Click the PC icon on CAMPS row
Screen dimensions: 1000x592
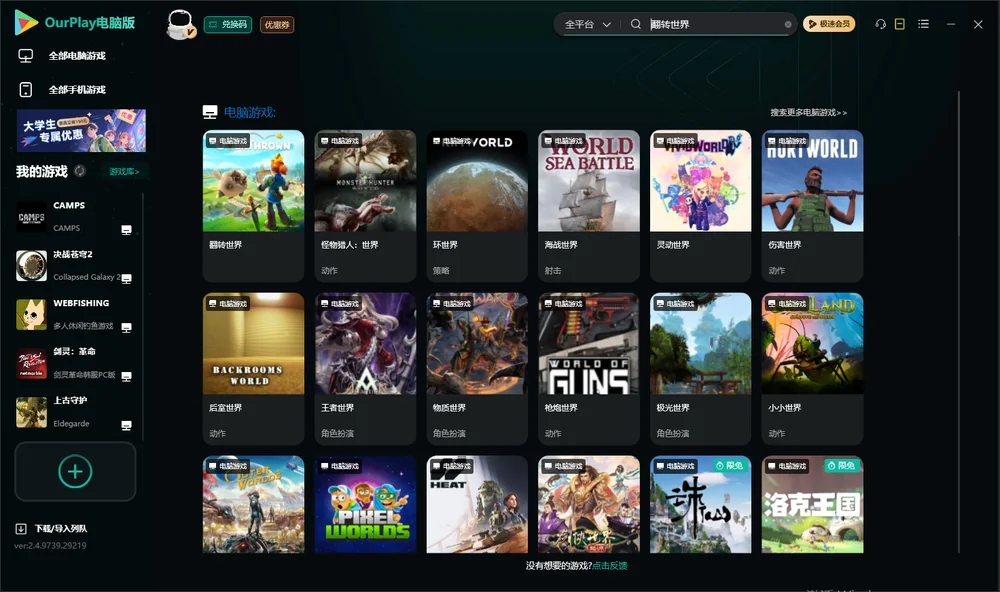tap(126, 230)
